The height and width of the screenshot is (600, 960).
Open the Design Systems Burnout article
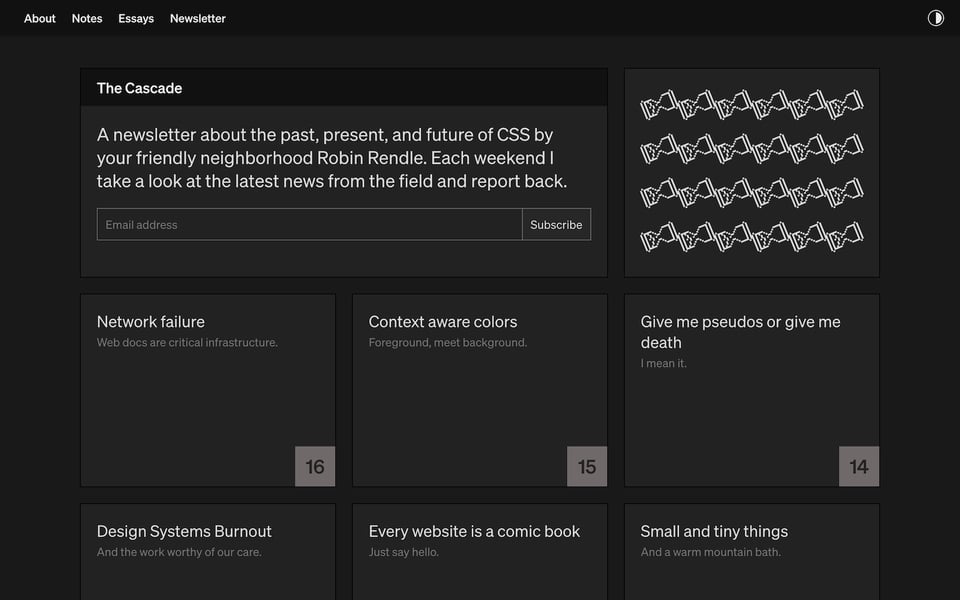click(x=184, y=532)
